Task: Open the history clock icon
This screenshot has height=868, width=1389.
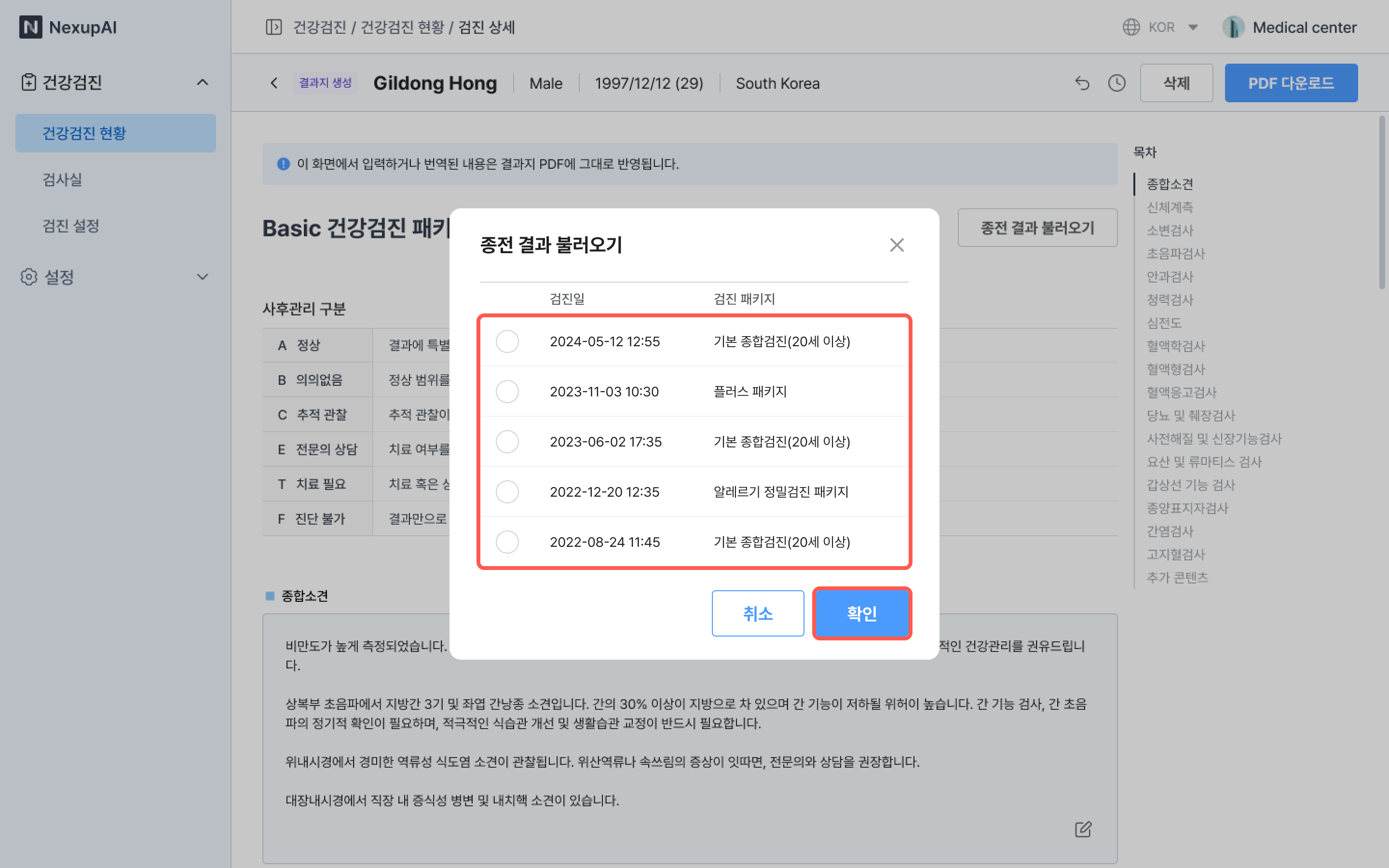Action: (1117, 83)
